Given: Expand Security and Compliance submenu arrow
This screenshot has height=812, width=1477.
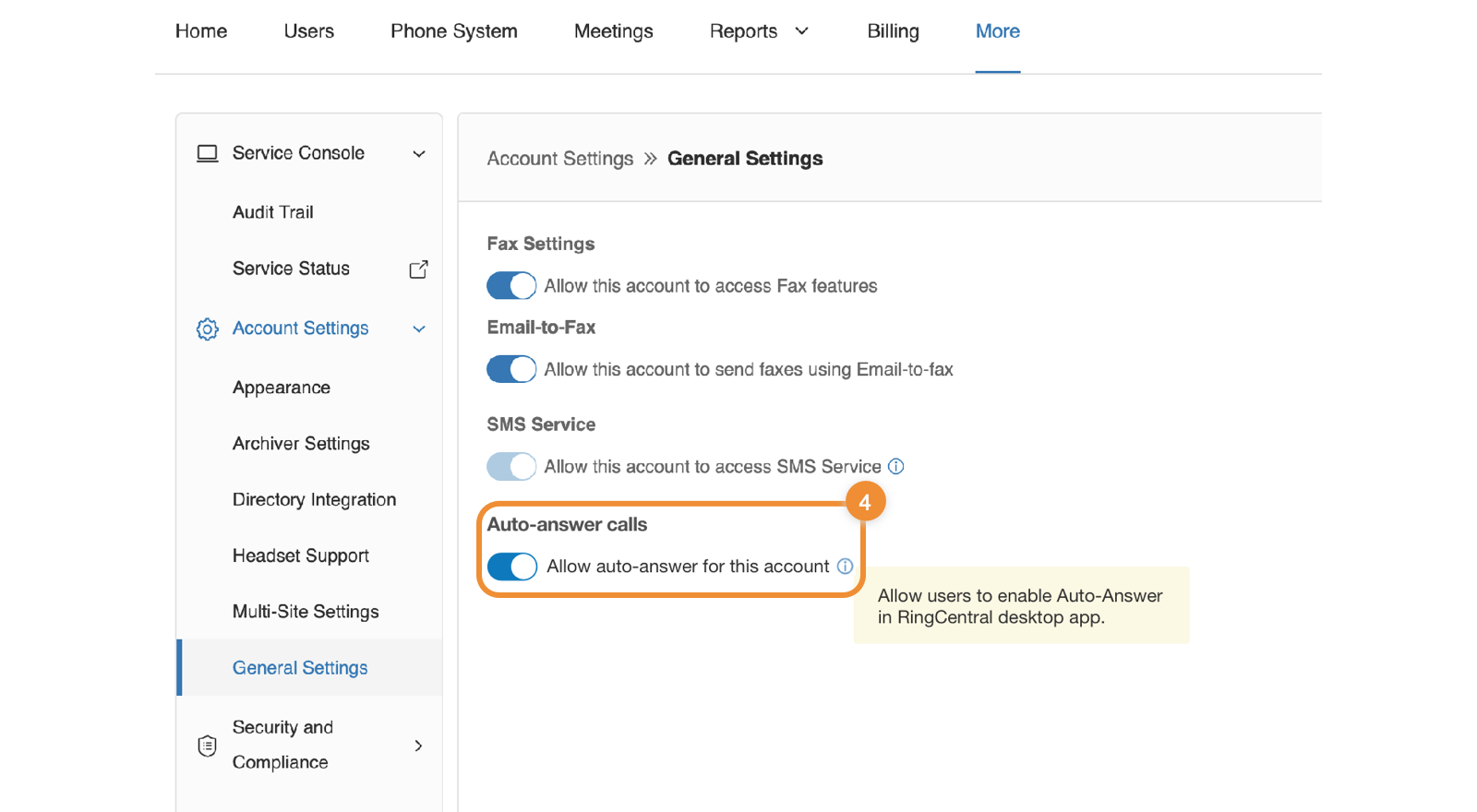Looking at the screenshot, I should [418, 746].
